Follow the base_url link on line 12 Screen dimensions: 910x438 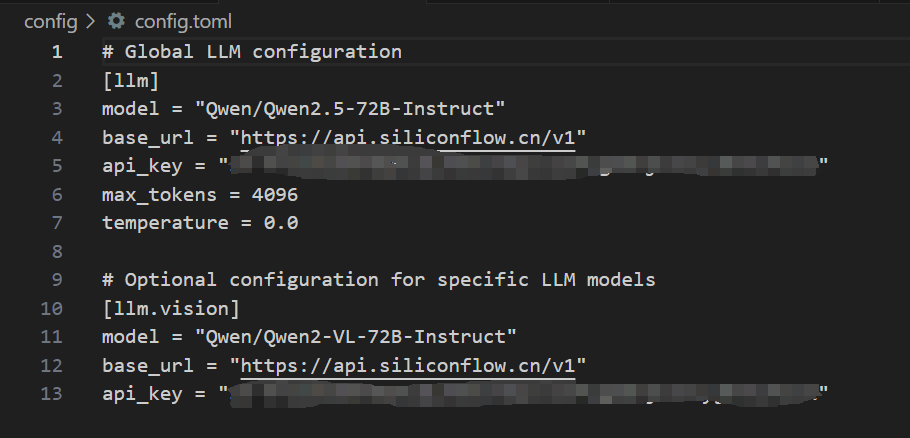coord(412,365)
